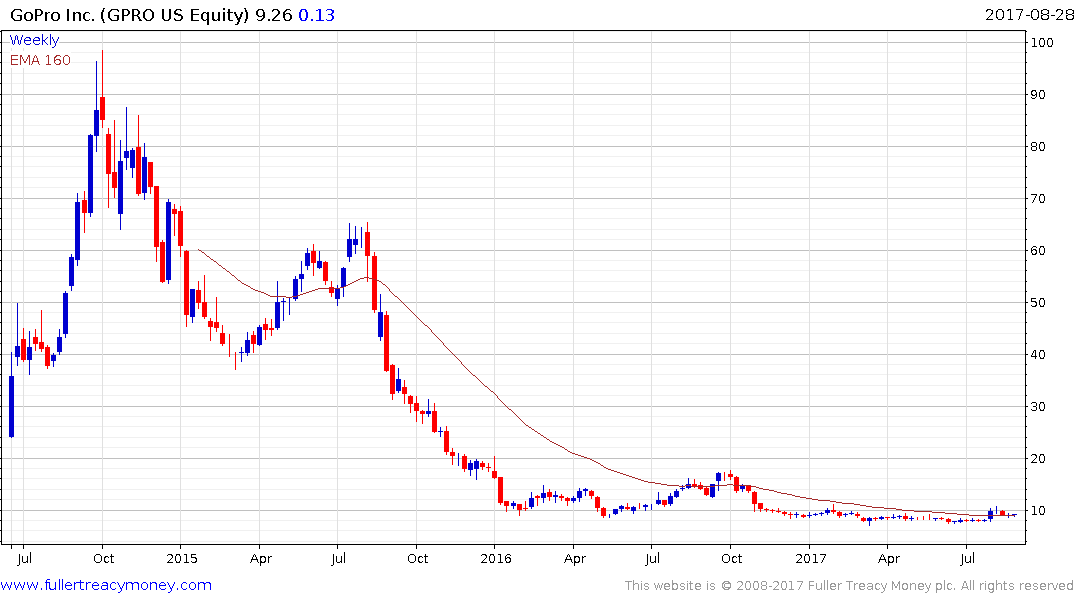Click the 100 price axis label
Image resolution: width=1075 pixels, height=600 pixels.
coord(1042,43)
